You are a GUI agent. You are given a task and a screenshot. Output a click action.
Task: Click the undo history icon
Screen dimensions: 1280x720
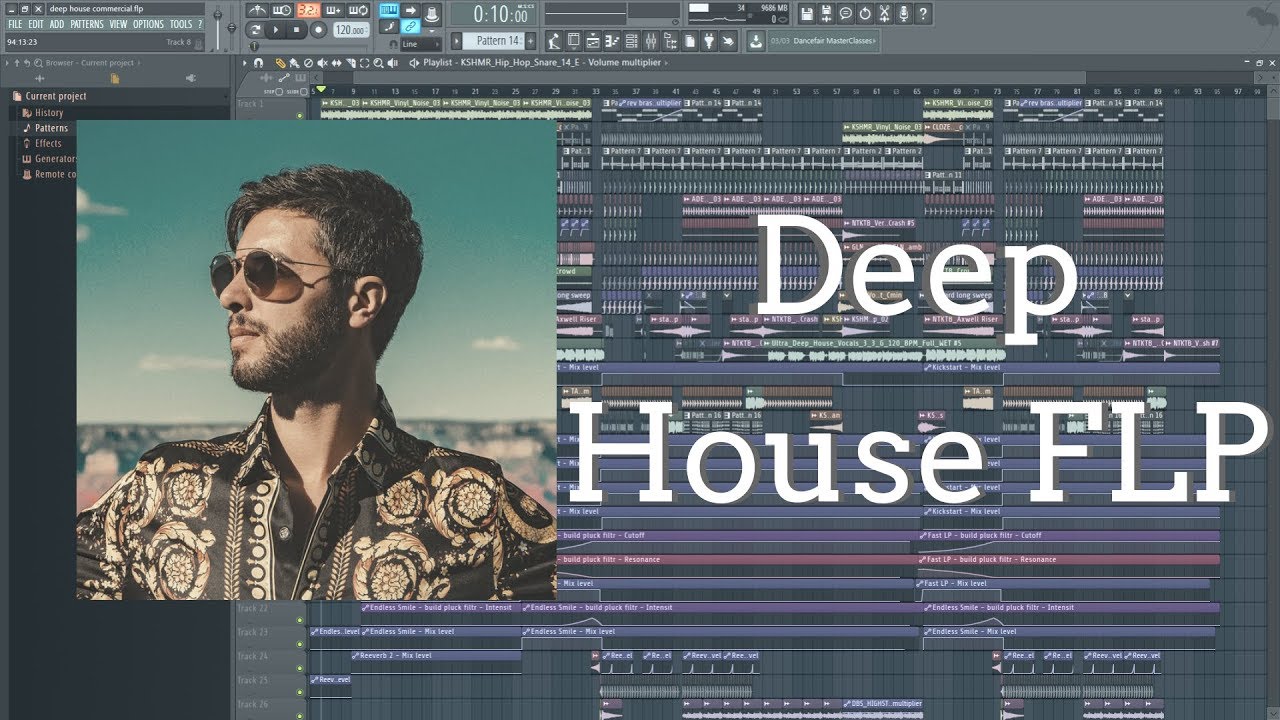coord(865,14)
